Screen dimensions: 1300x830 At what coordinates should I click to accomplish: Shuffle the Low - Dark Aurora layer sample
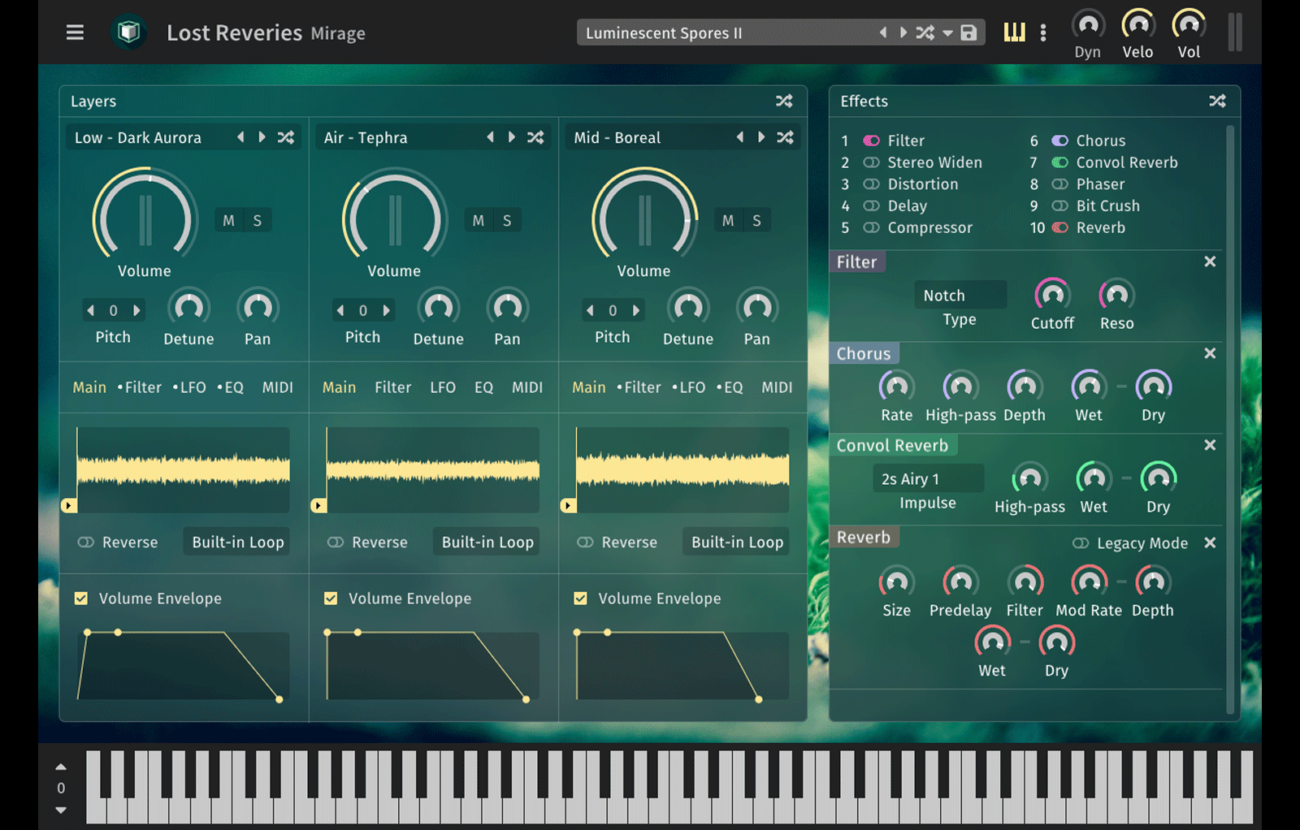(x=286, y=138)
